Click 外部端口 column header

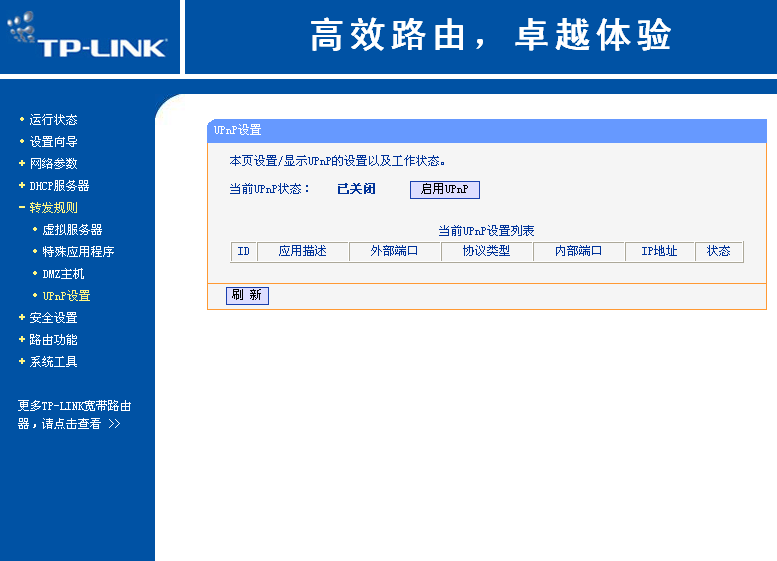coord(394,251)
